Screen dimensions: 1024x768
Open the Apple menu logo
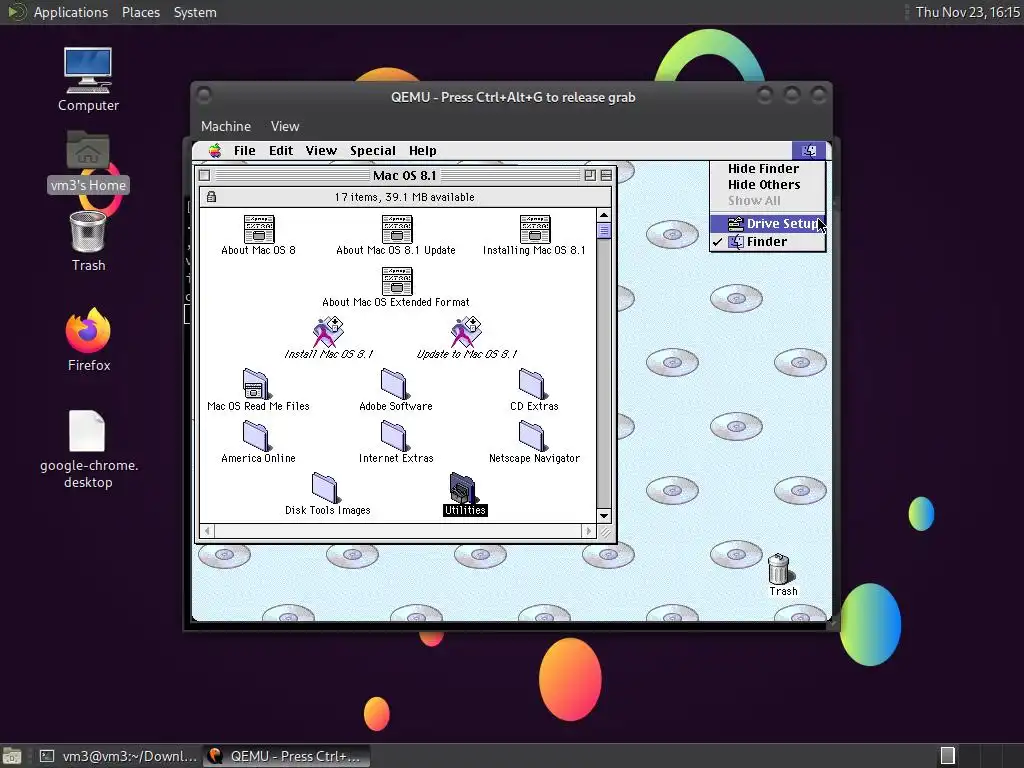pos(215,151)
